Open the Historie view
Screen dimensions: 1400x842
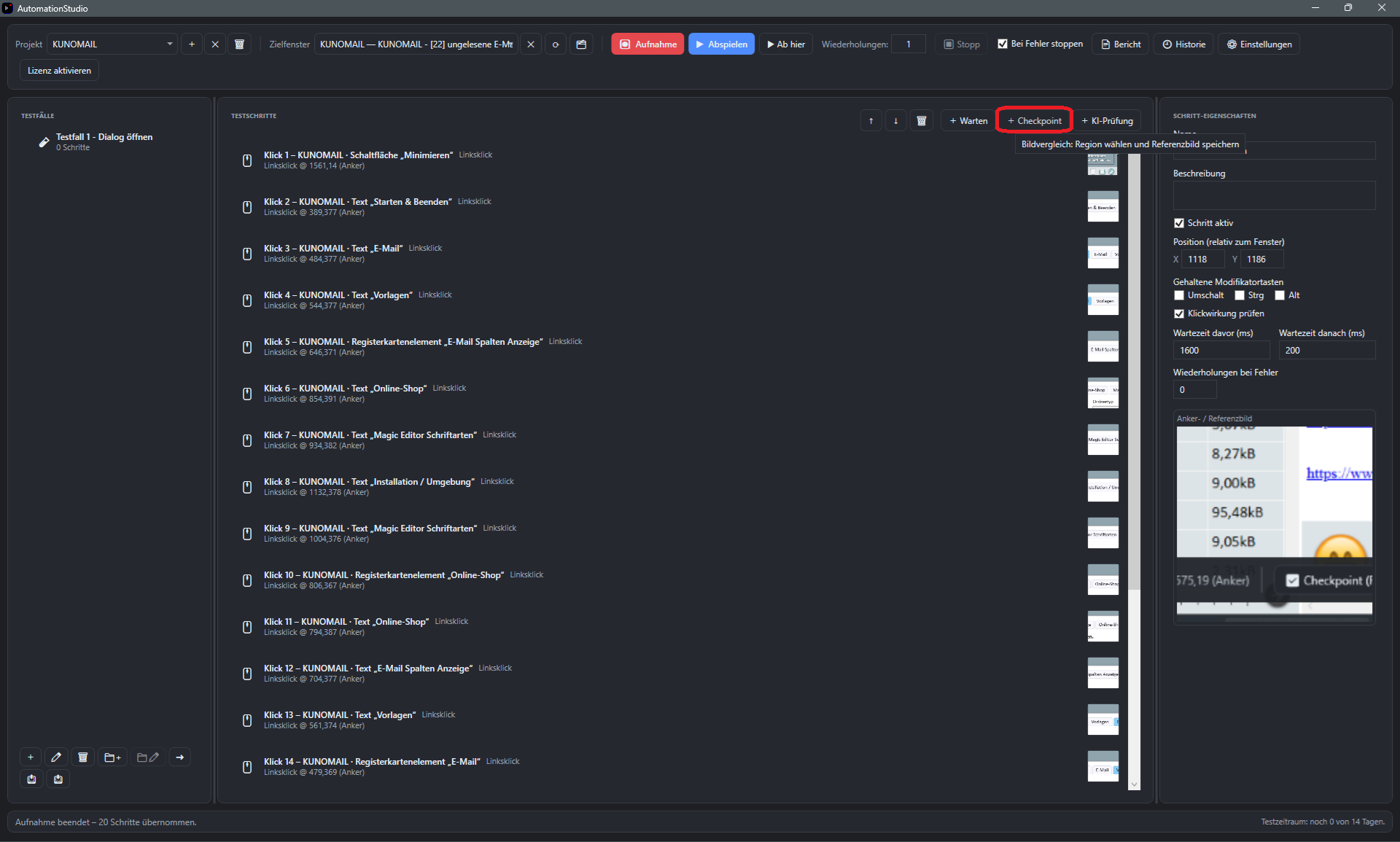(1183, 44)
